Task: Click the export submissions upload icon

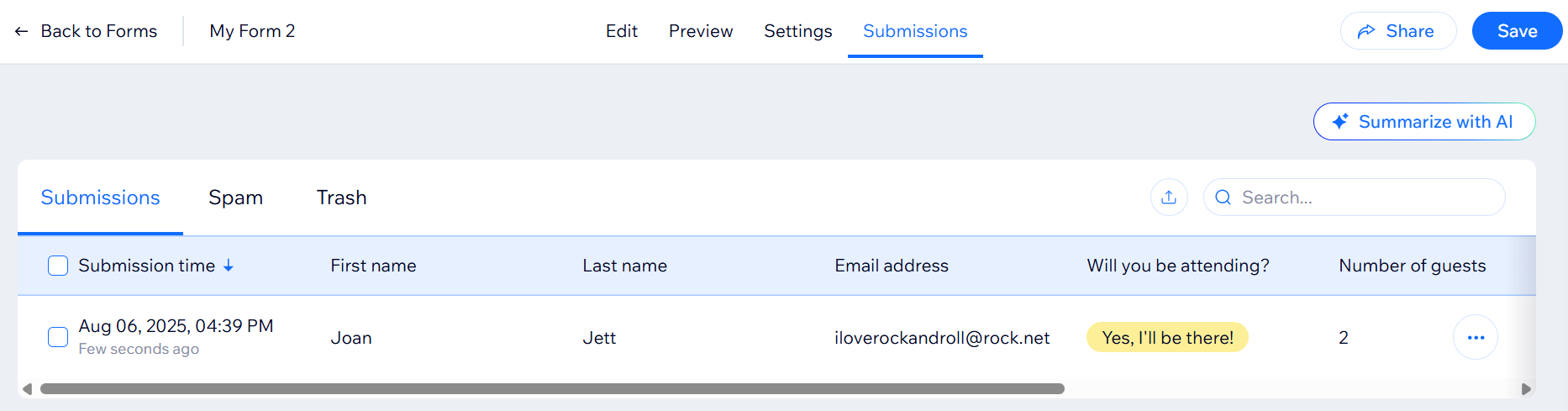Action: (x=1168, y=198)
